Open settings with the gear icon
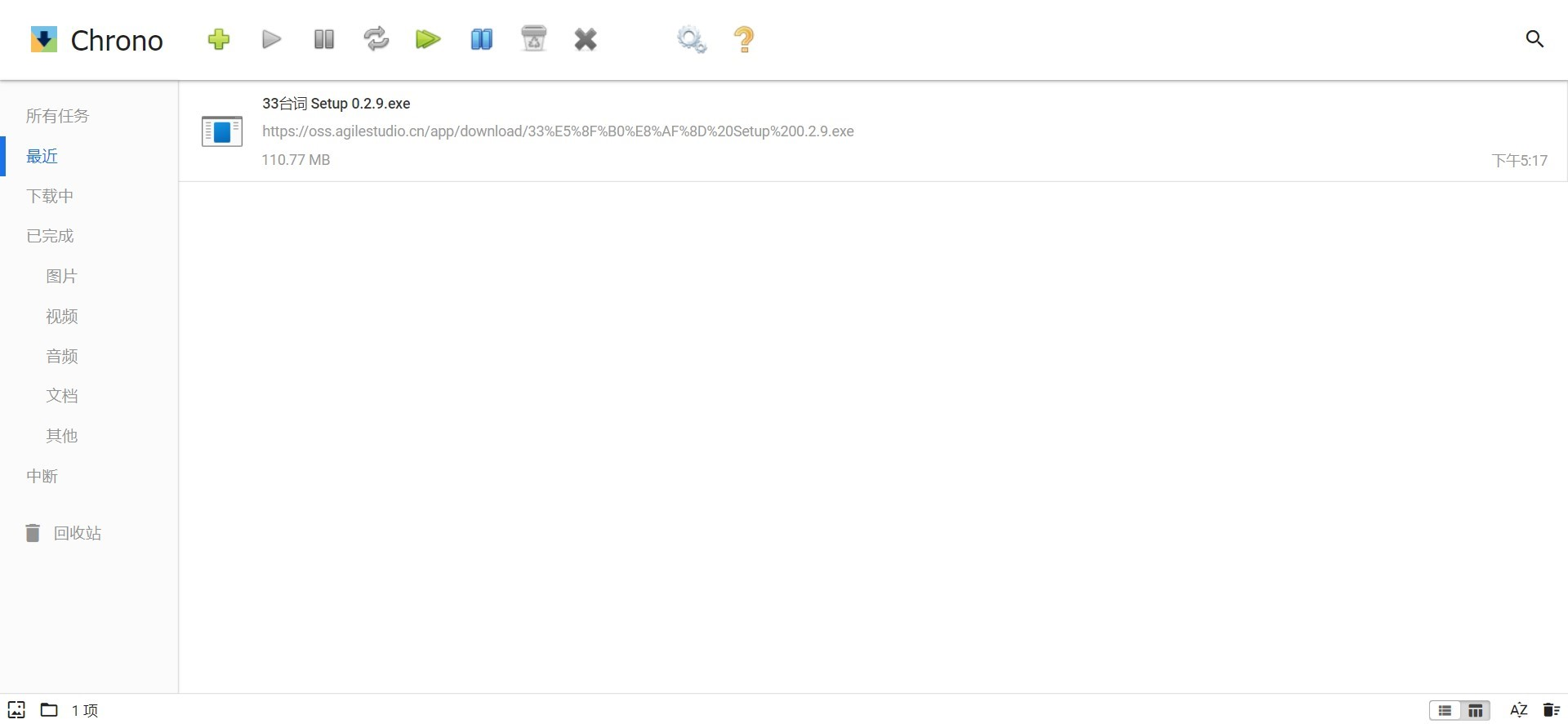 692,39
